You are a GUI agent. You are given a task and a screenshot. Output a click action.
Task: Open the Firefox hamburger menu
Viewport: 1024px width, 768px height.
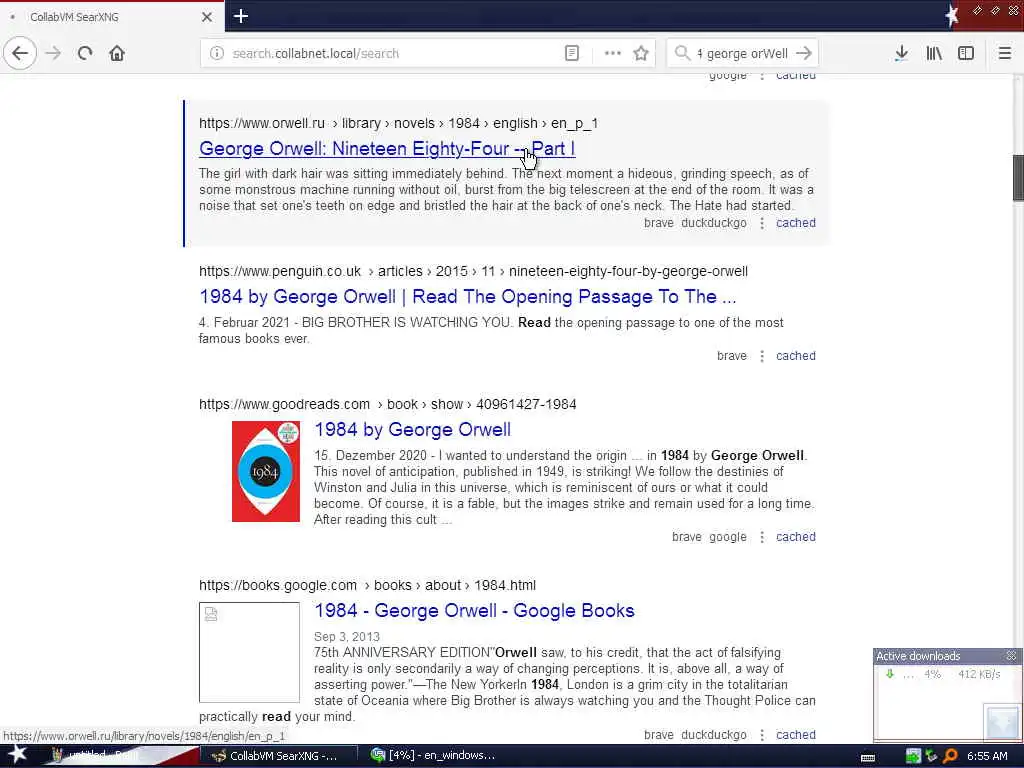point(1004,53)
